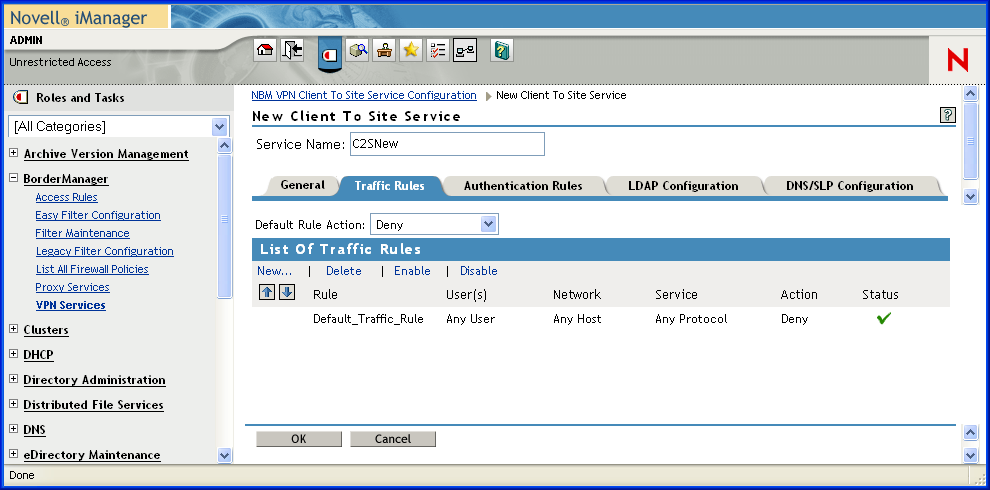Expand the DNS category
The image size is (990, 490).
(x=13, y=429)
